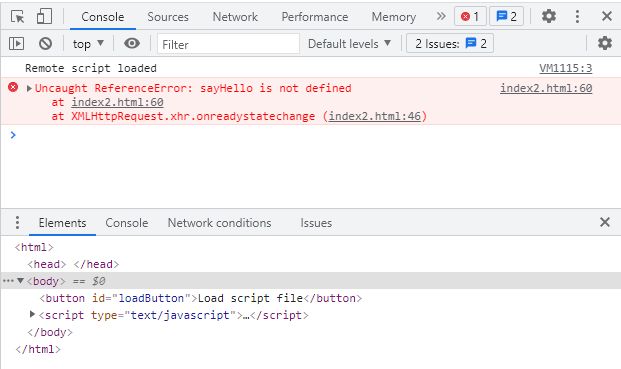
Task: Switch to the Sources tab
Action: (168, 17)
